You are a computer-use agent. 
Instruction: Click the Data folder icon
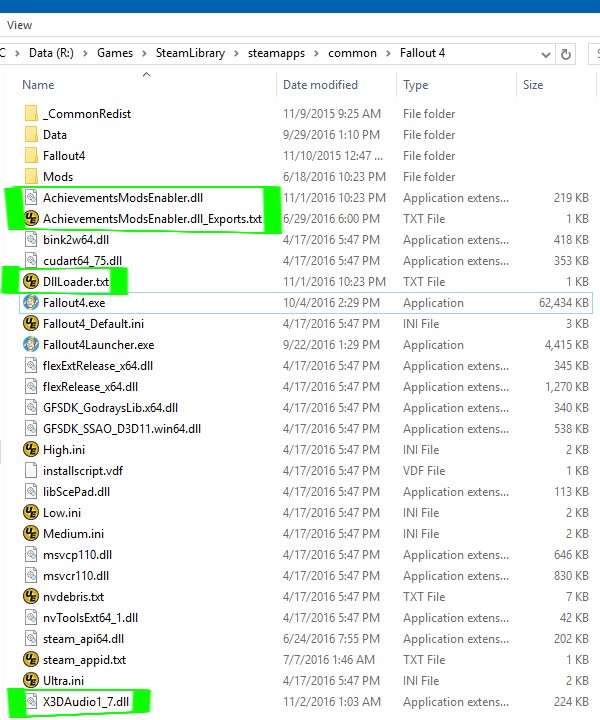pos(31,134)
